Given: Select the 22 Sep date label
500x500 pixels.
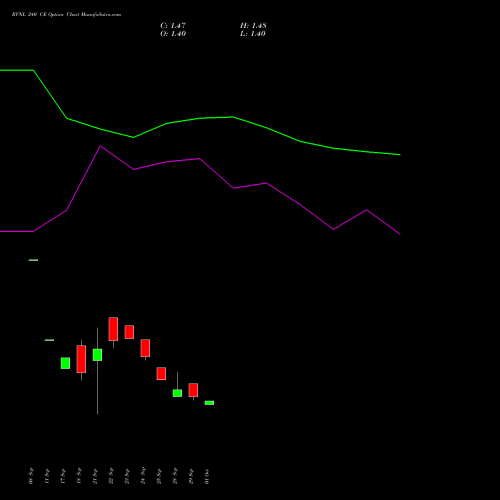Looking at the screenshot, I should [111, 476].
